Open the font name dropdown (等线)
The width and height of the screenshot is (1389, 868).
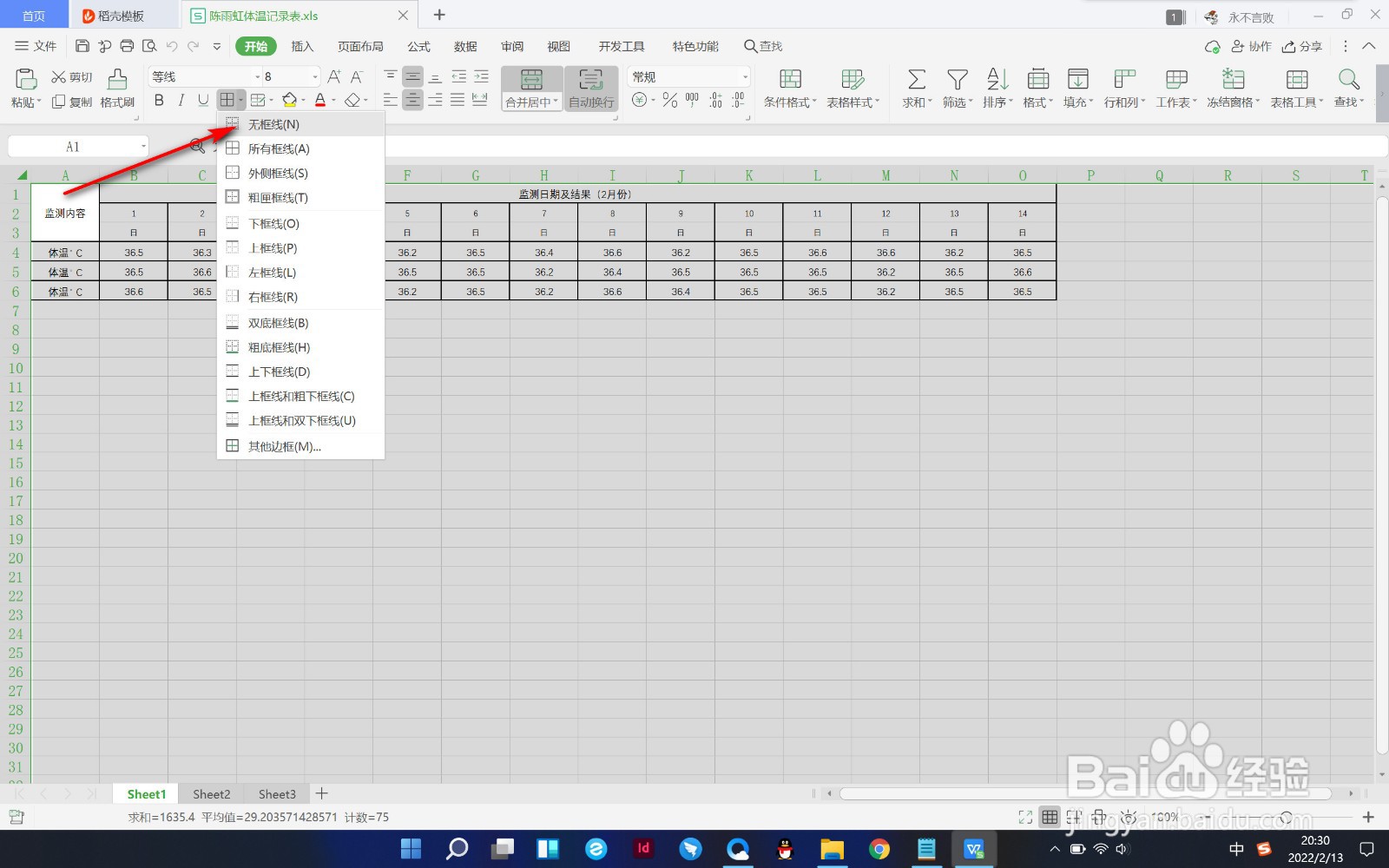point(257,76)
